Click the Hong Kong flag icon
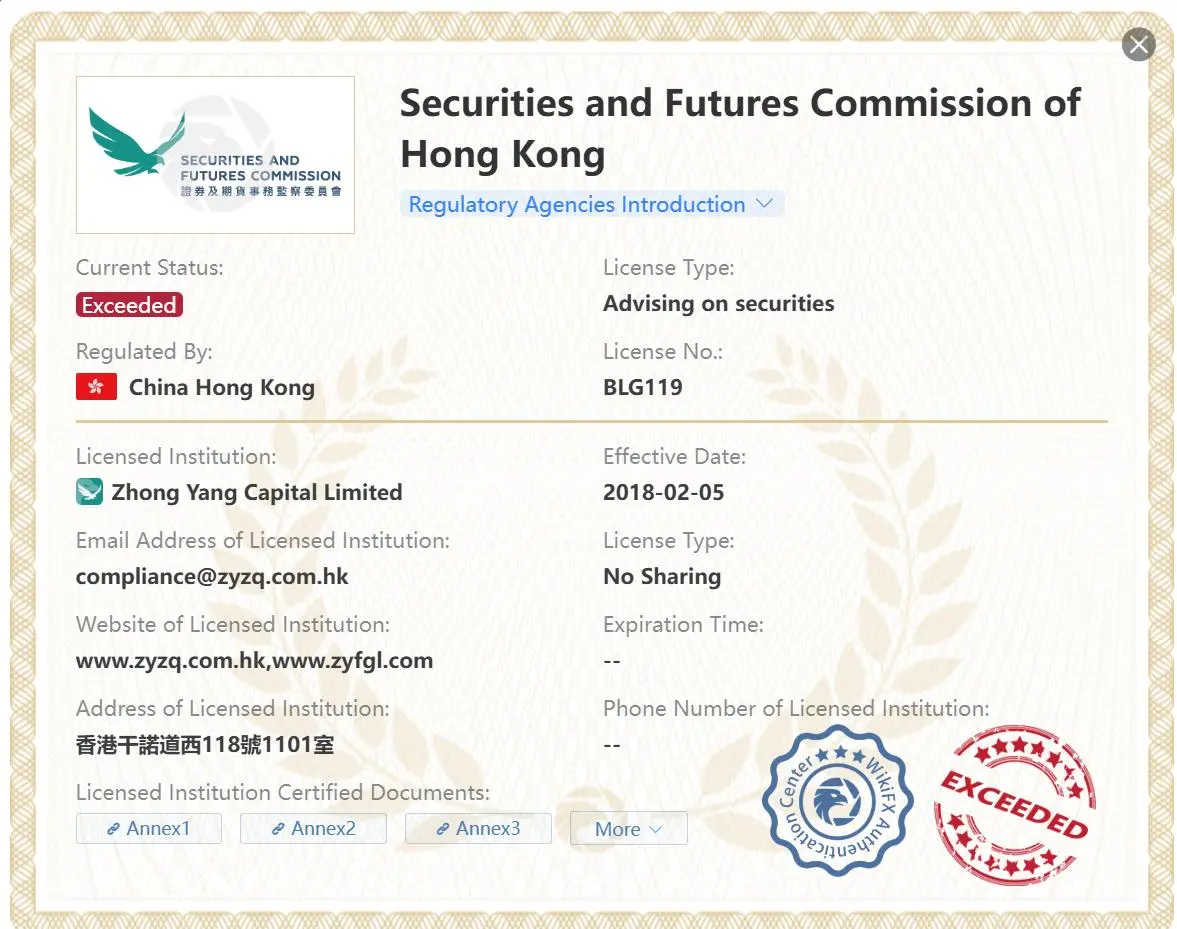The height and width of the screenshot is (929, 1177). click(96, 386)
